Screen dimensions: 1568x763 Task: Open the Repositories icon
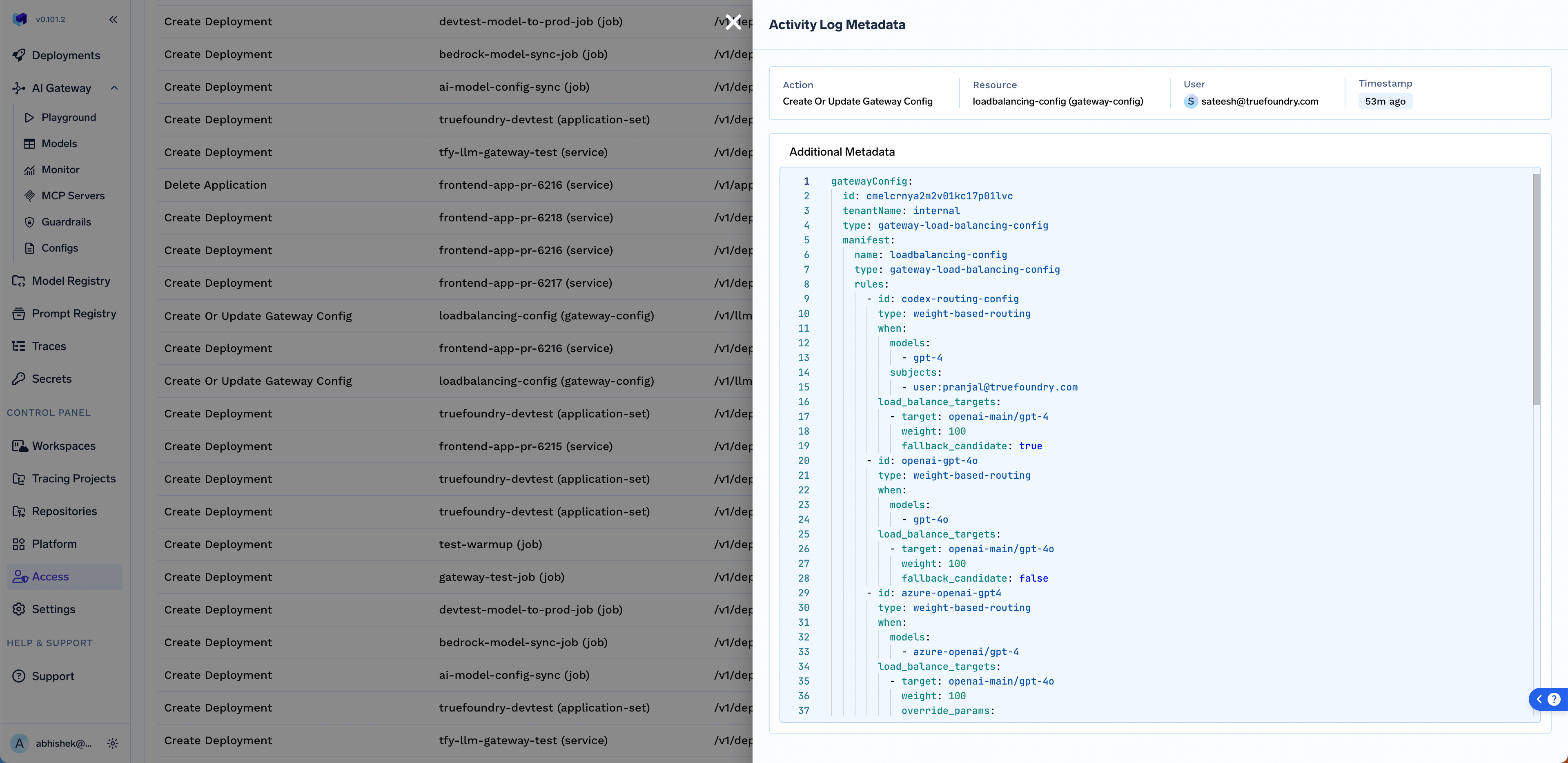click(19, 511)
